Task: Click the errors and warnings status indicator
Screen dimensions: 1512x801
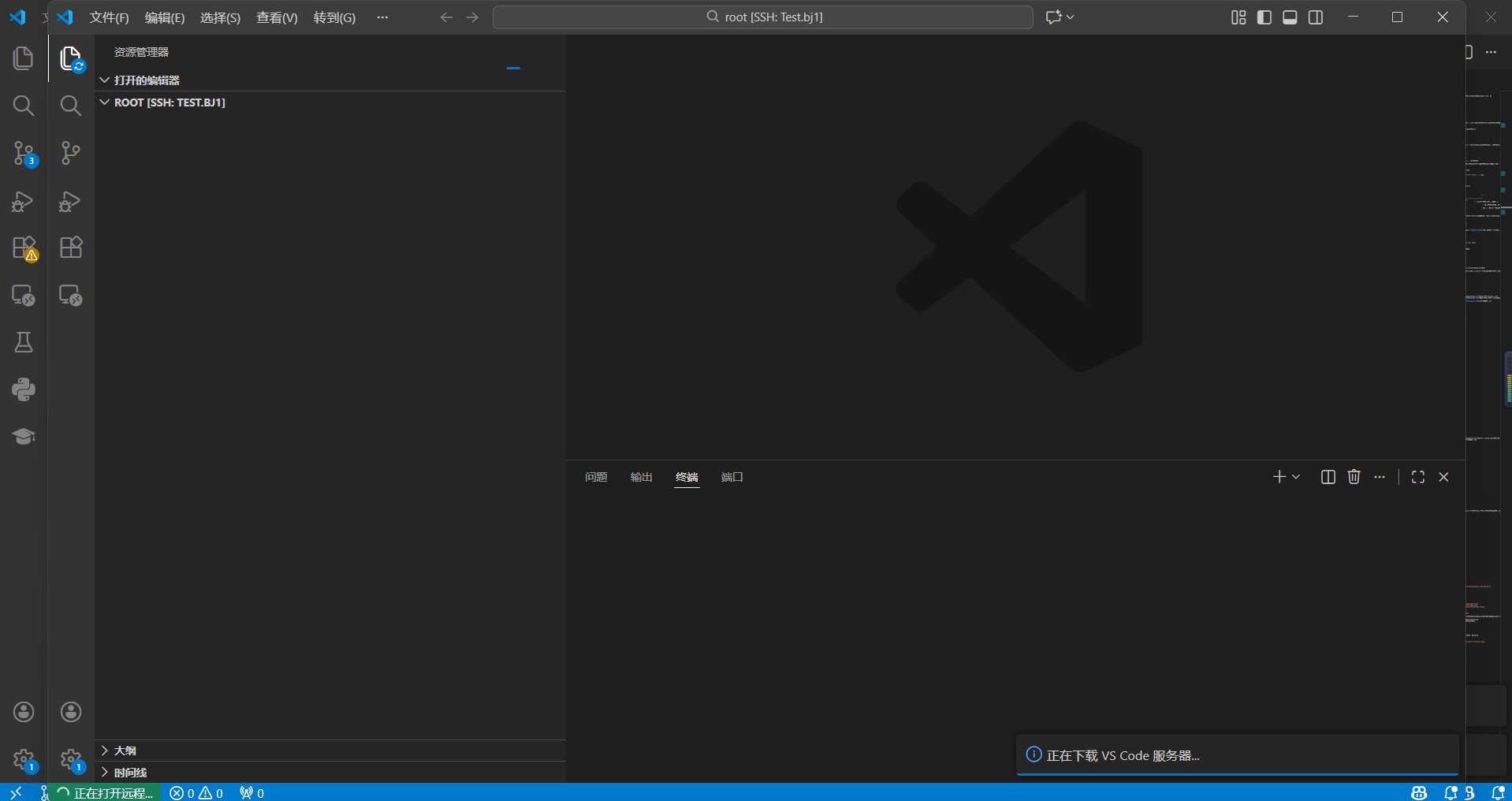Action: [196, 793]
